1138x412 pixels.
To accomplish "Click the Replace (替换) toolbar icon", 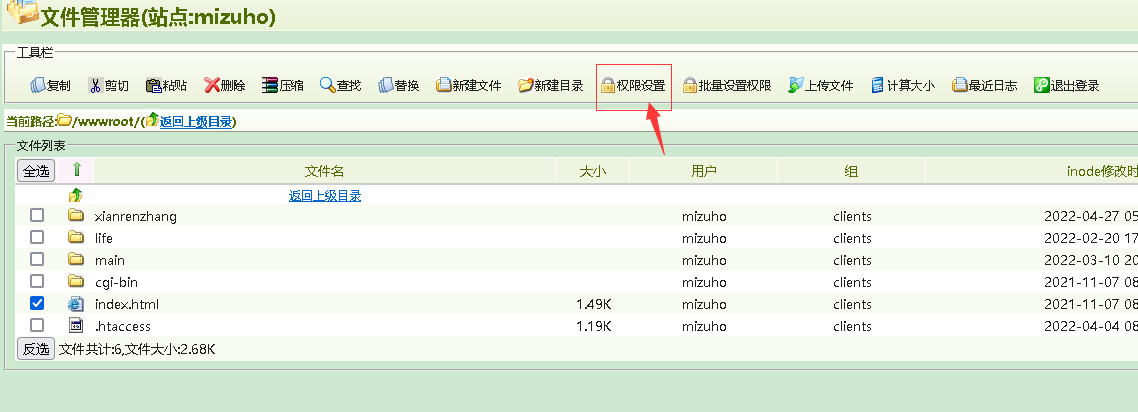I will coord(385,86).
